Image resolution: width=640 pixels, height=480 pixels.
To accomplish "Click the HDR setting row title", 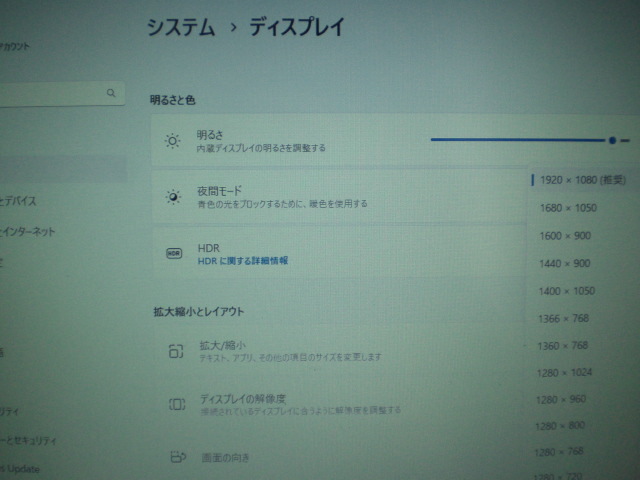I will click(209, 248).
